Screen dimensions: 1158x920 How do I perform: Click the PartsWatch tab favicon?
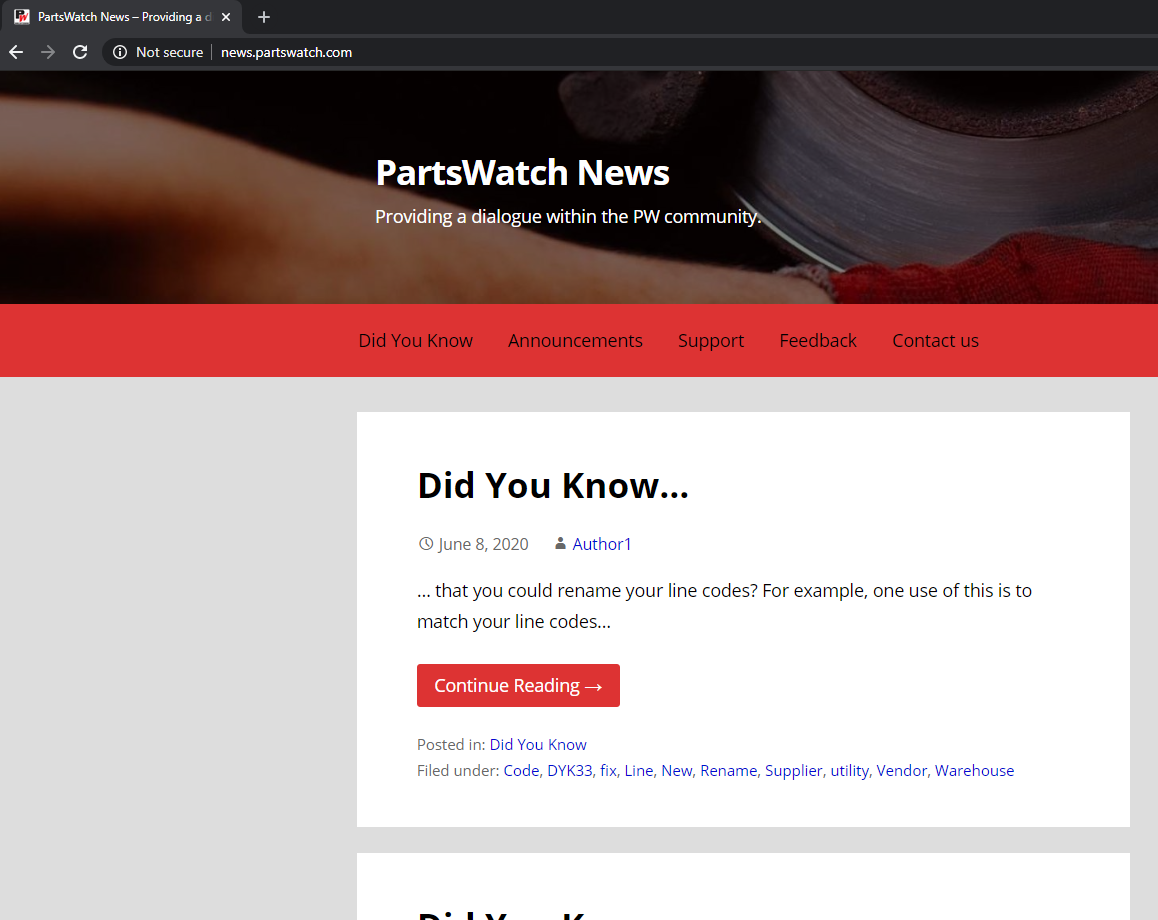coord(22,17)
